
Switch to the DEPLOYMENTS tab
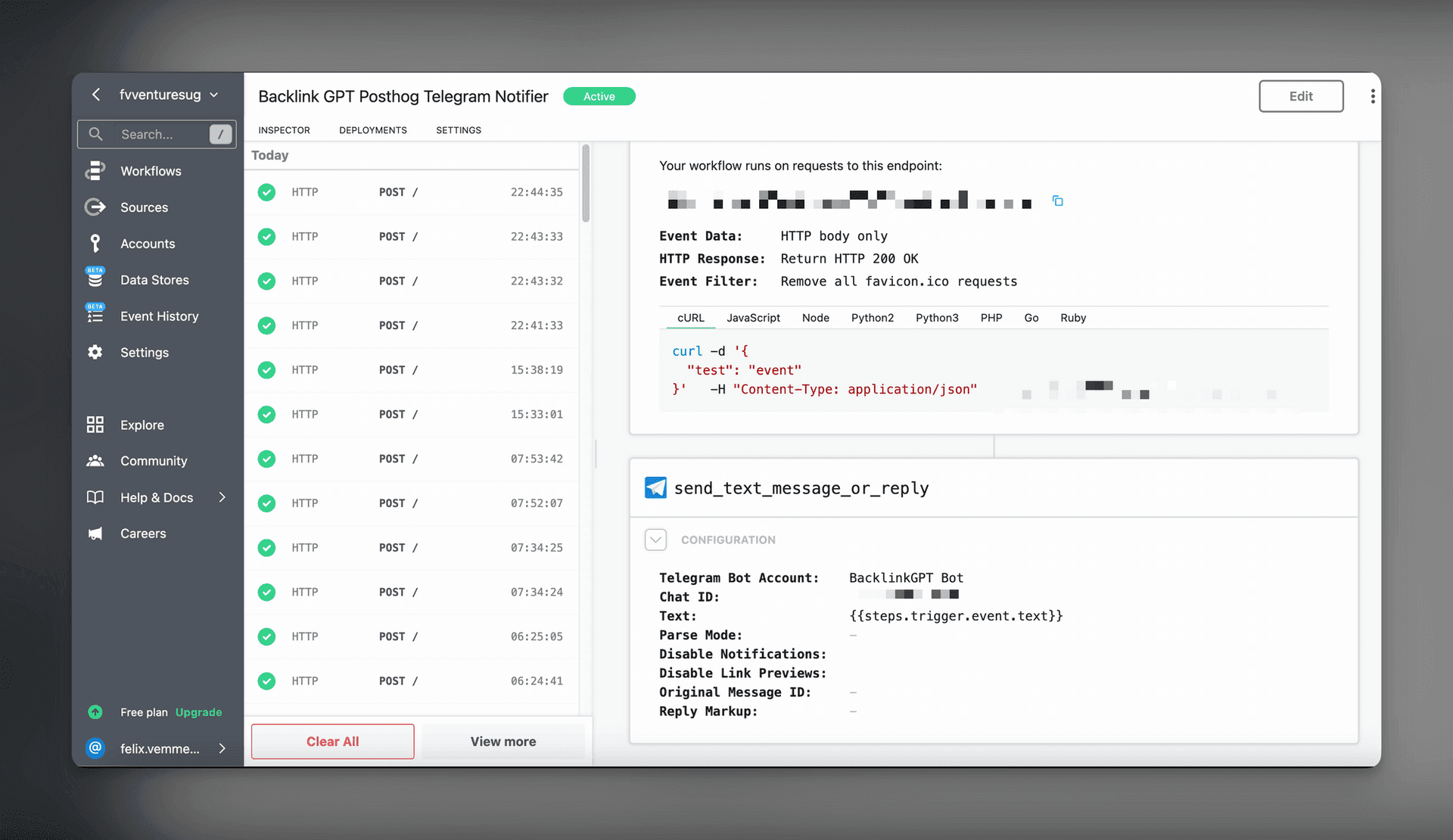tap(372, 130)
